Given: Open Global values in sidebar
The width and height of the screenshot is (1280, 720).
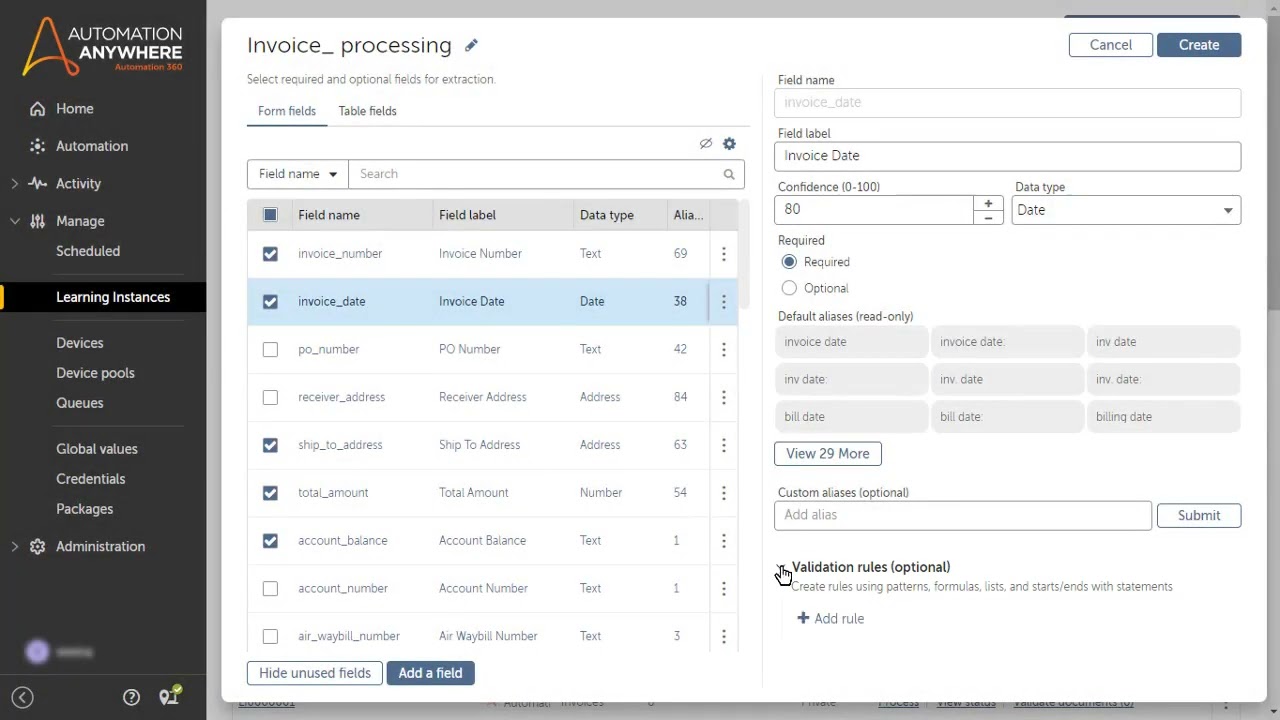Looking at the screenshot, I should pyautogui.click(x=97, y=449).
